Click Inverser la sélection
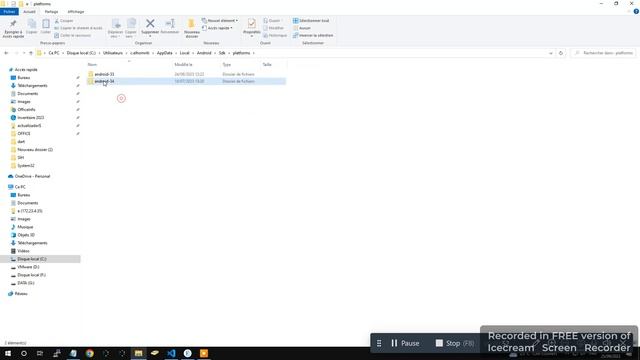Viewport: 640px width, 360px height. 313,36
